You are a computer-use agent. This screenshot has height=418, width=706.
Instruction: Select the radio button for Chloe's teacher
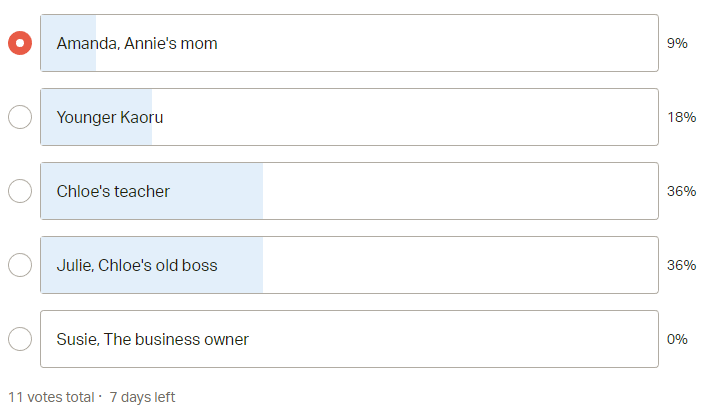(x=20, y=191)
